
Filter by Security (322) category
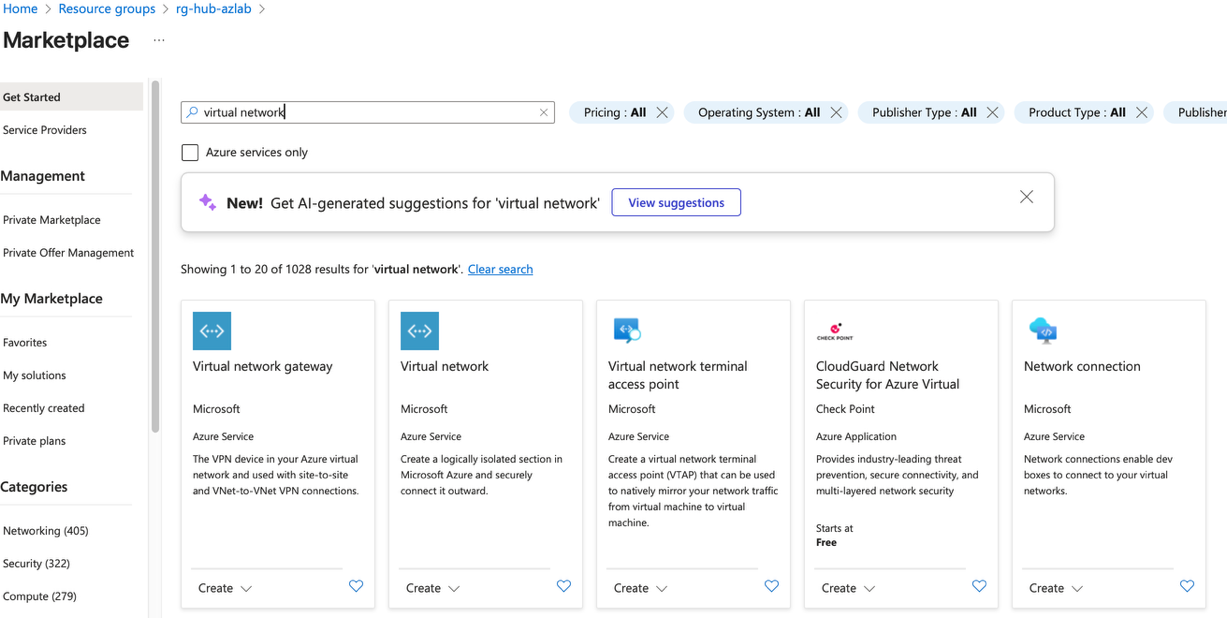pyautogui.click(x=36, y=564)
